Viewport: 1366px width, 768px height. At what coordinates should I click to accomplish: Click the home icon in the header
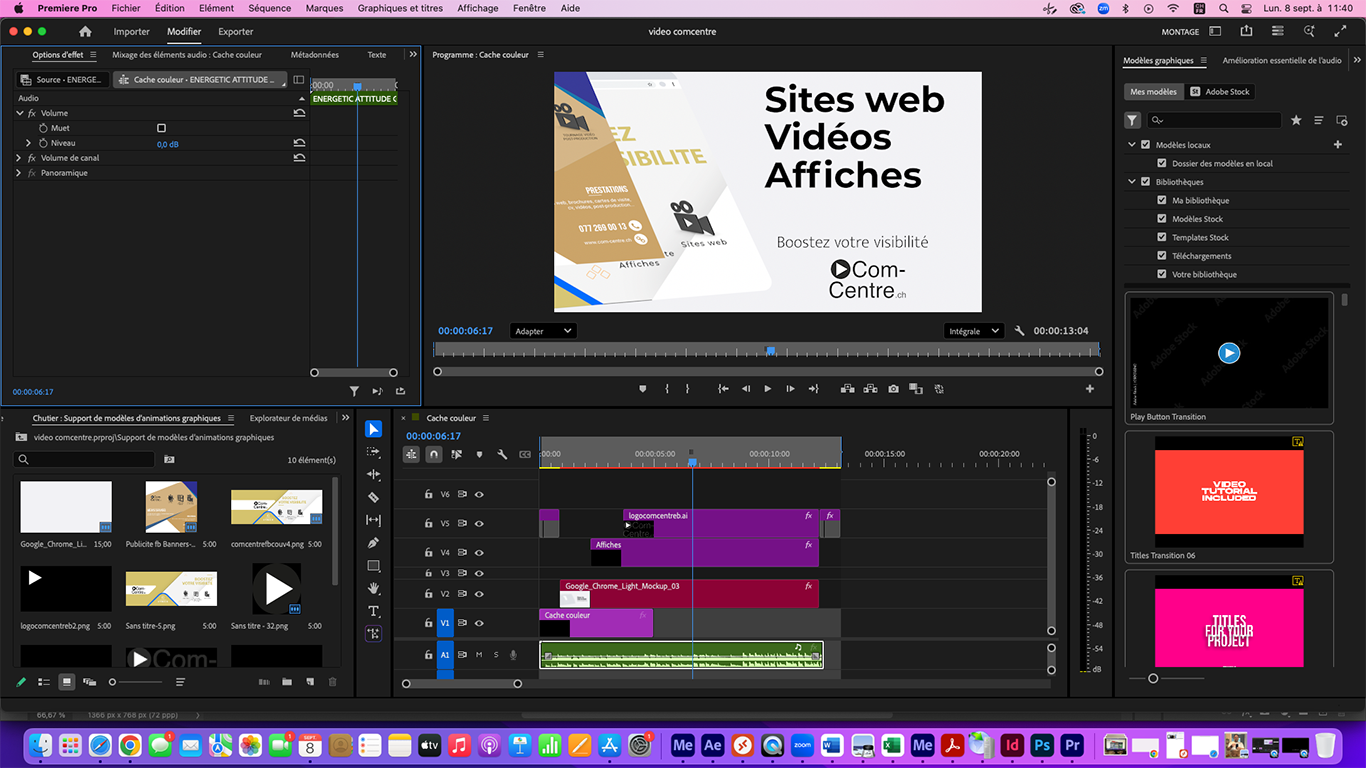click(85, 32)
